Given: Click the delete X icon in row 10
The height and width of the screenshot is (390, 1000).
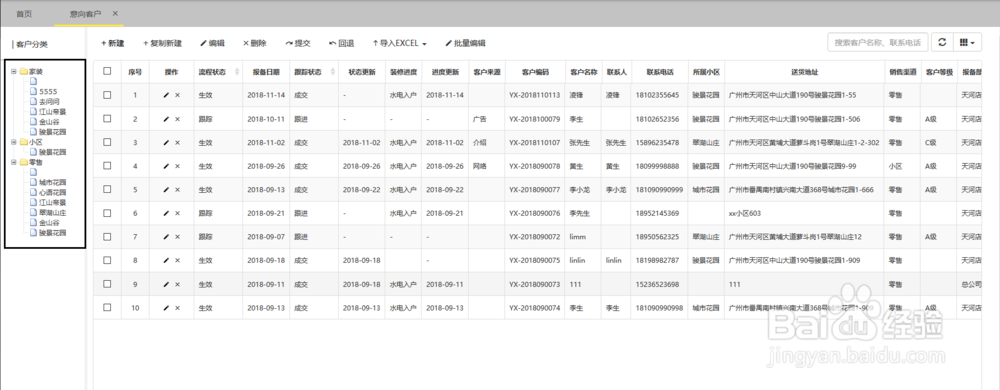Looking at the screenshot, I should point(177,307).
